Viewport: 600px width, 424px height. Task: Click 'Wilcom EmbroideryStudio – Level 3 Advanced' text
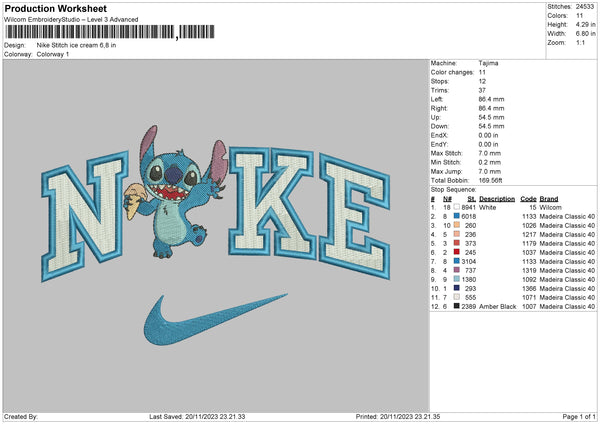71,20
